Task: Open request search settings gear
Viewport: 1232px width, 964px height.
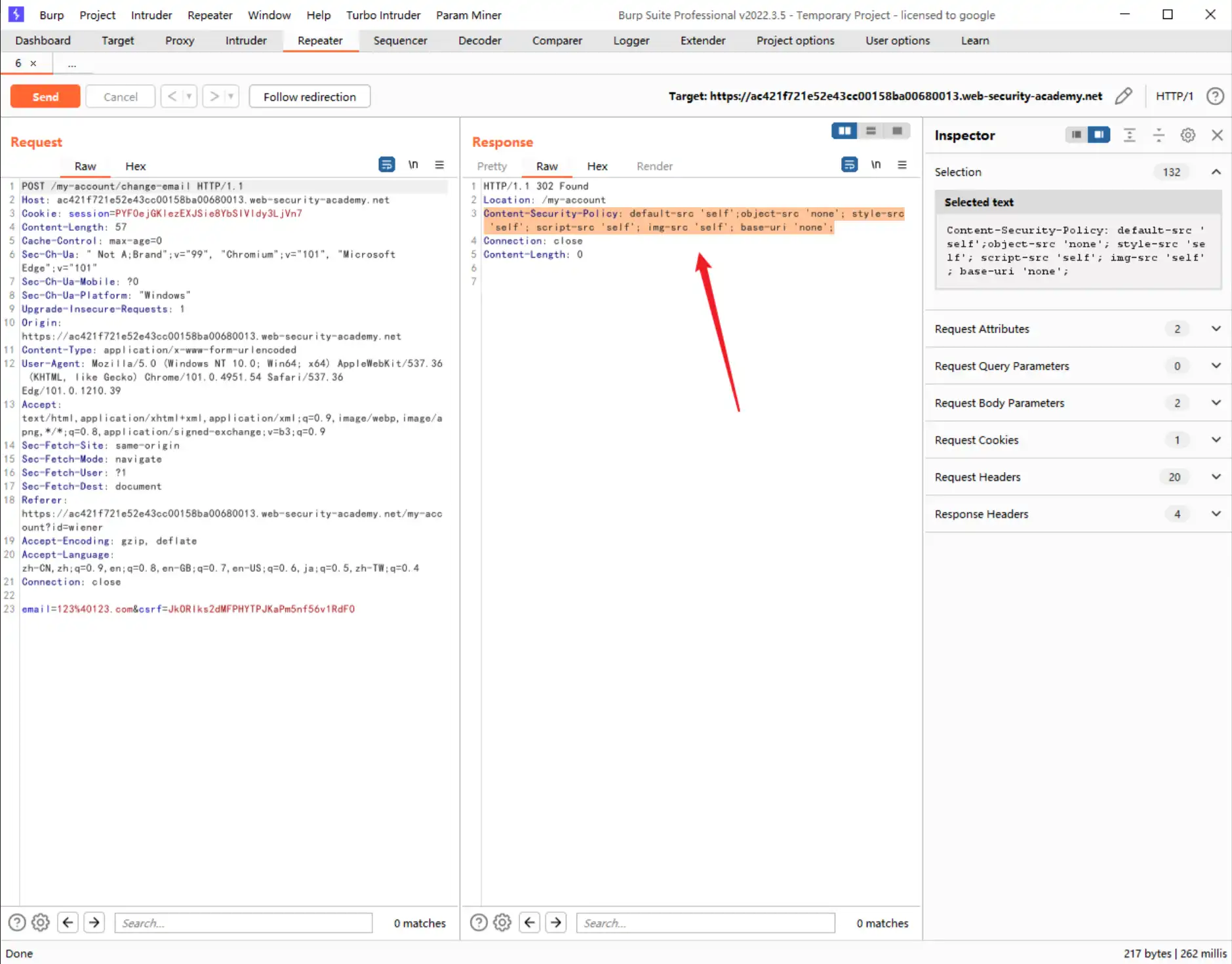Action: pos(41,923)
